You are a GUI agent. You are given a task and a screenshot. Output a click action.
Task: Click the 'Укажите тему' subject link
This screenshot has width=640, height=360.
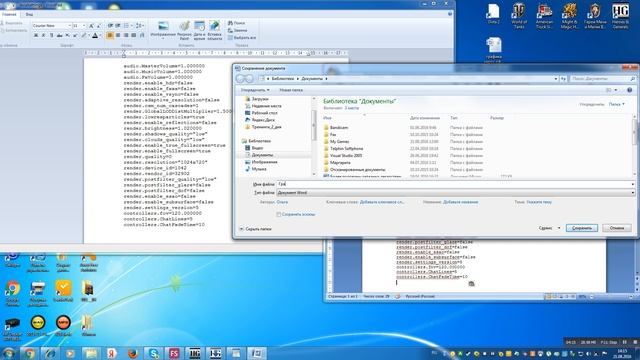pyautogui.click(x=539, y=202)
